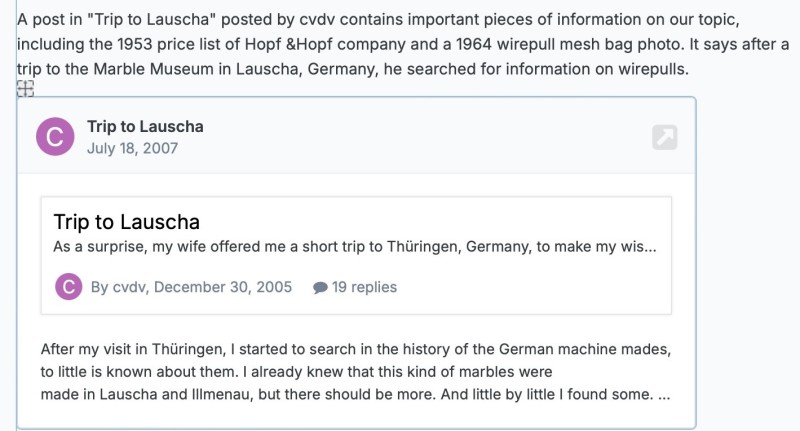Open the large "Trip to Lauscha" card heading

tap(127, 222)
